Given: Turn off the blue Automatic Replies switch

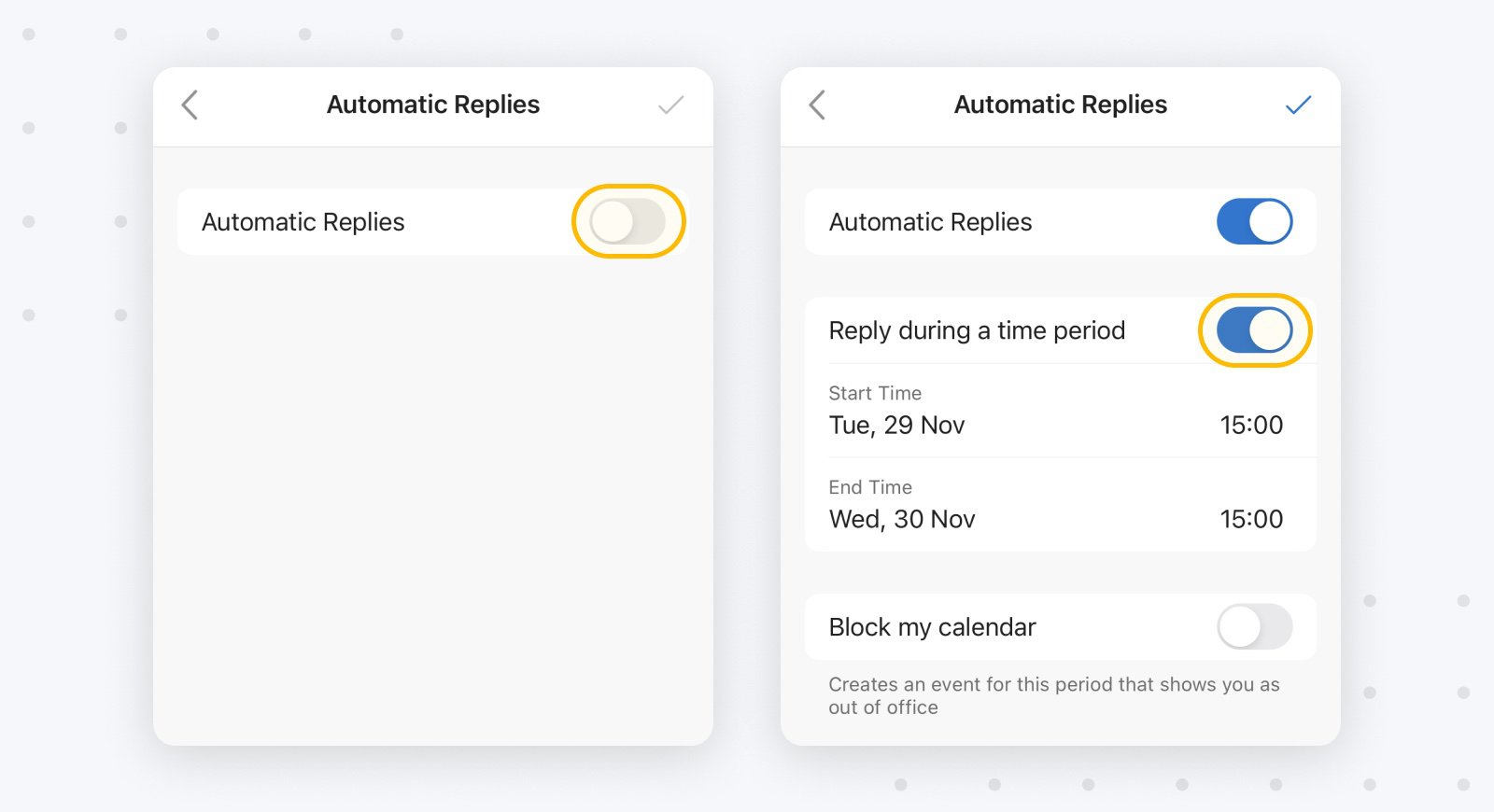Looking at the screenshot, I should tap(1255, 221).
